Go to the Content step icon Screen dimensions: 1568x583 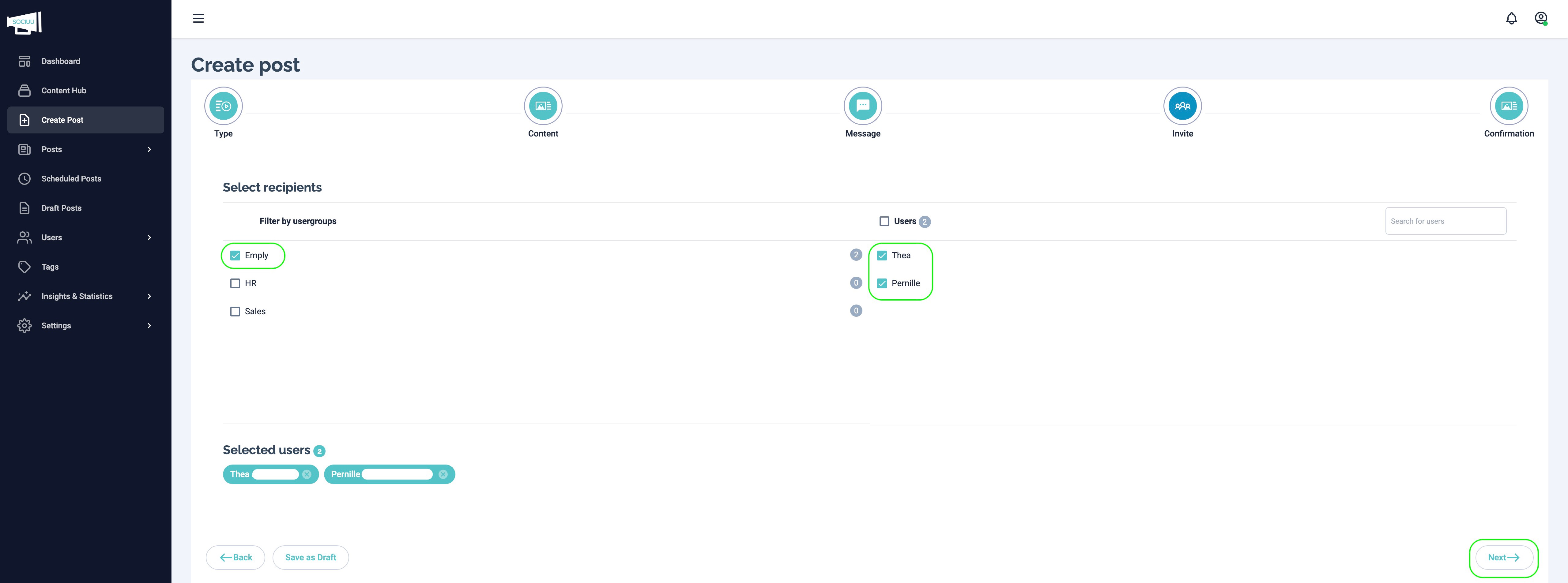pos(542,106)
